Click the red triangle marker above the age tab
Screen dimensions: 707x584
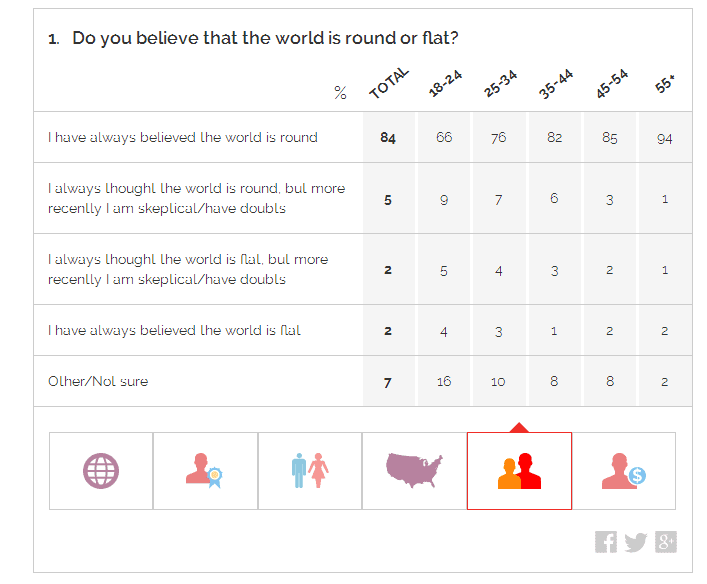(519, 428)
